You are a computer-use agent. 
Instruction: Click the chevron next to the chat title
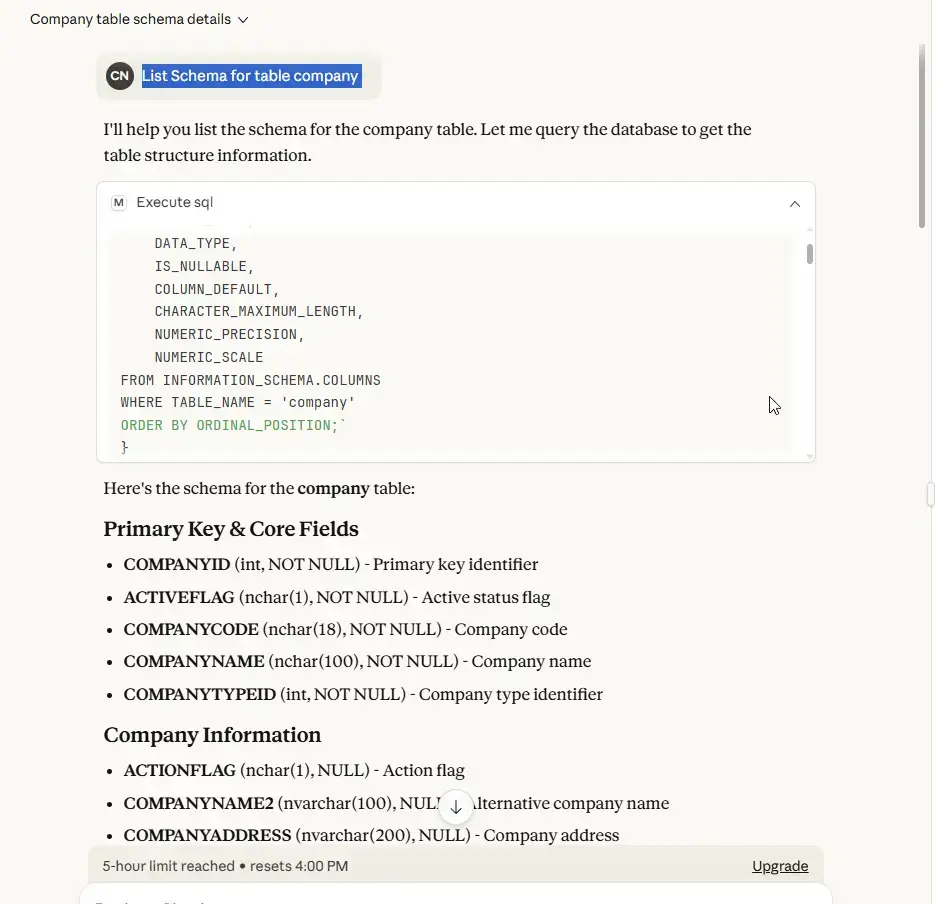tap(244, 20)
